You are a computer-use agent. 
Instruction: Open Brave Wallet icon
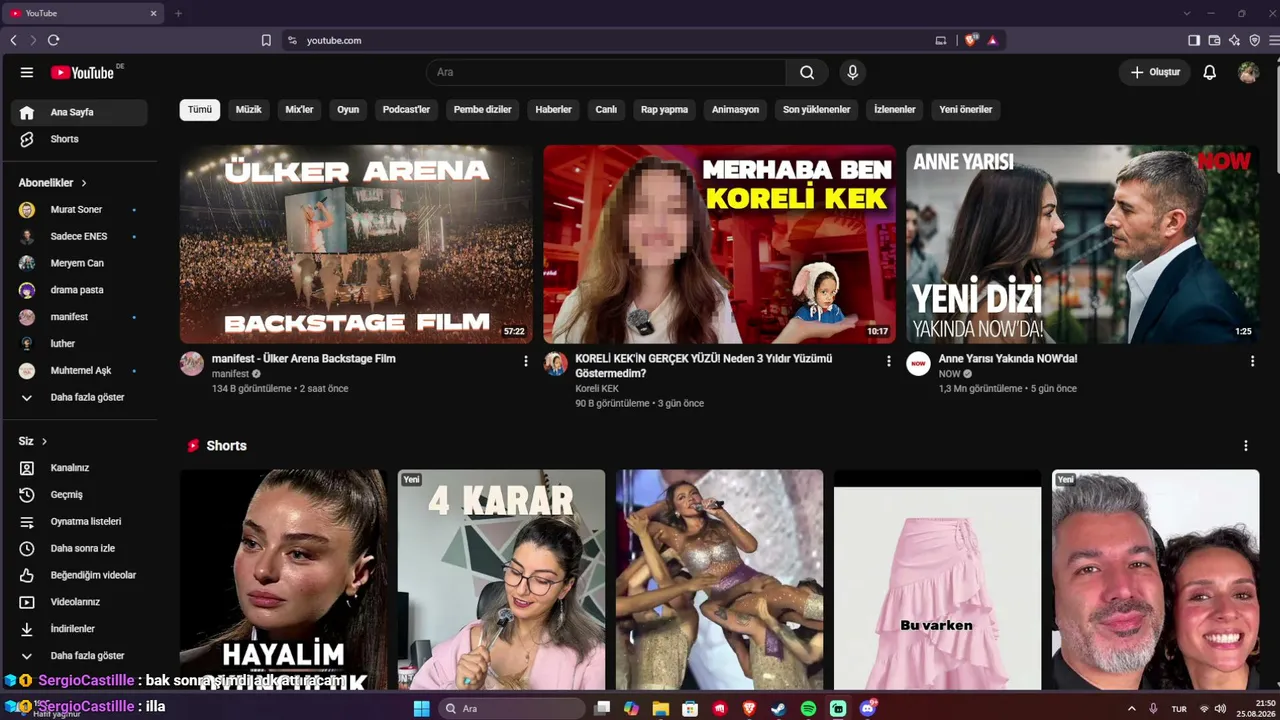pyautogui.click(x=1214, y=40)
